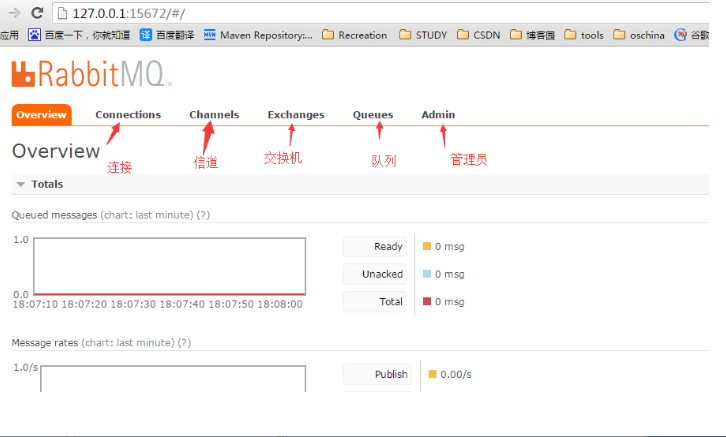The width and height of the screenshot is (726, 437).
Task: Click the 0.00/s Publish rate value
Action: point(456,375)
